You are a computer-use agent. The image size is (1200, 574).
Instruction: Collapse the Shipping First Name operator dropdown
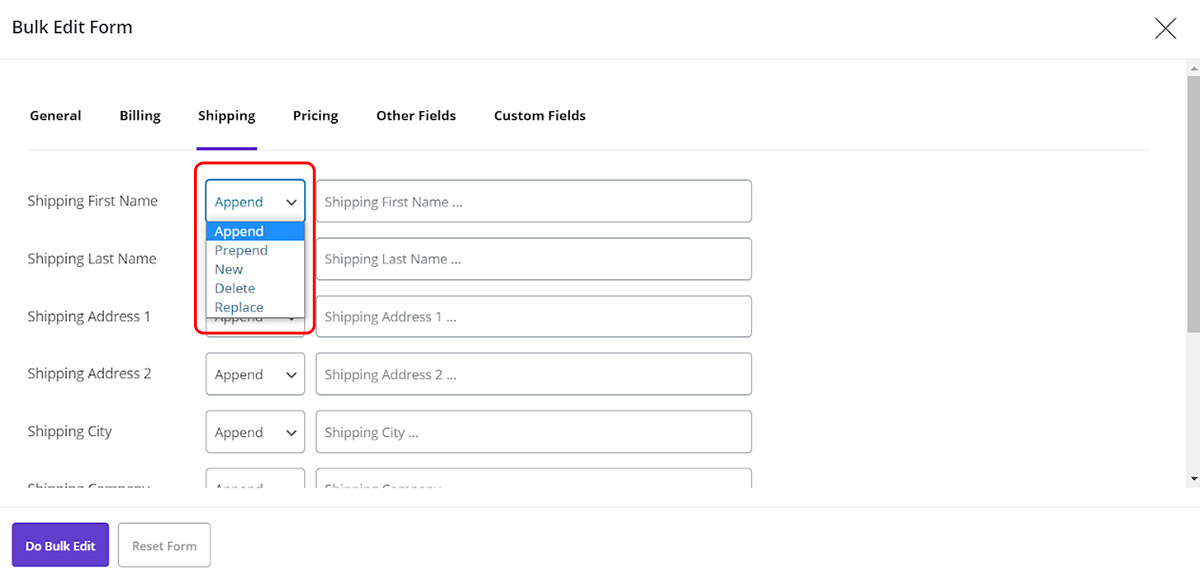(x=255, y=201)
